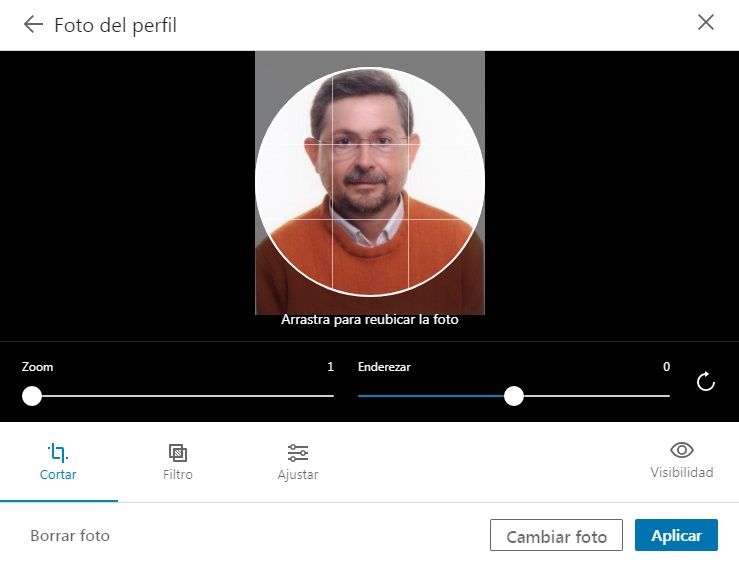Switch to the Cortar tab label
The width and height of the screenshot is (739, 563).
58,475
